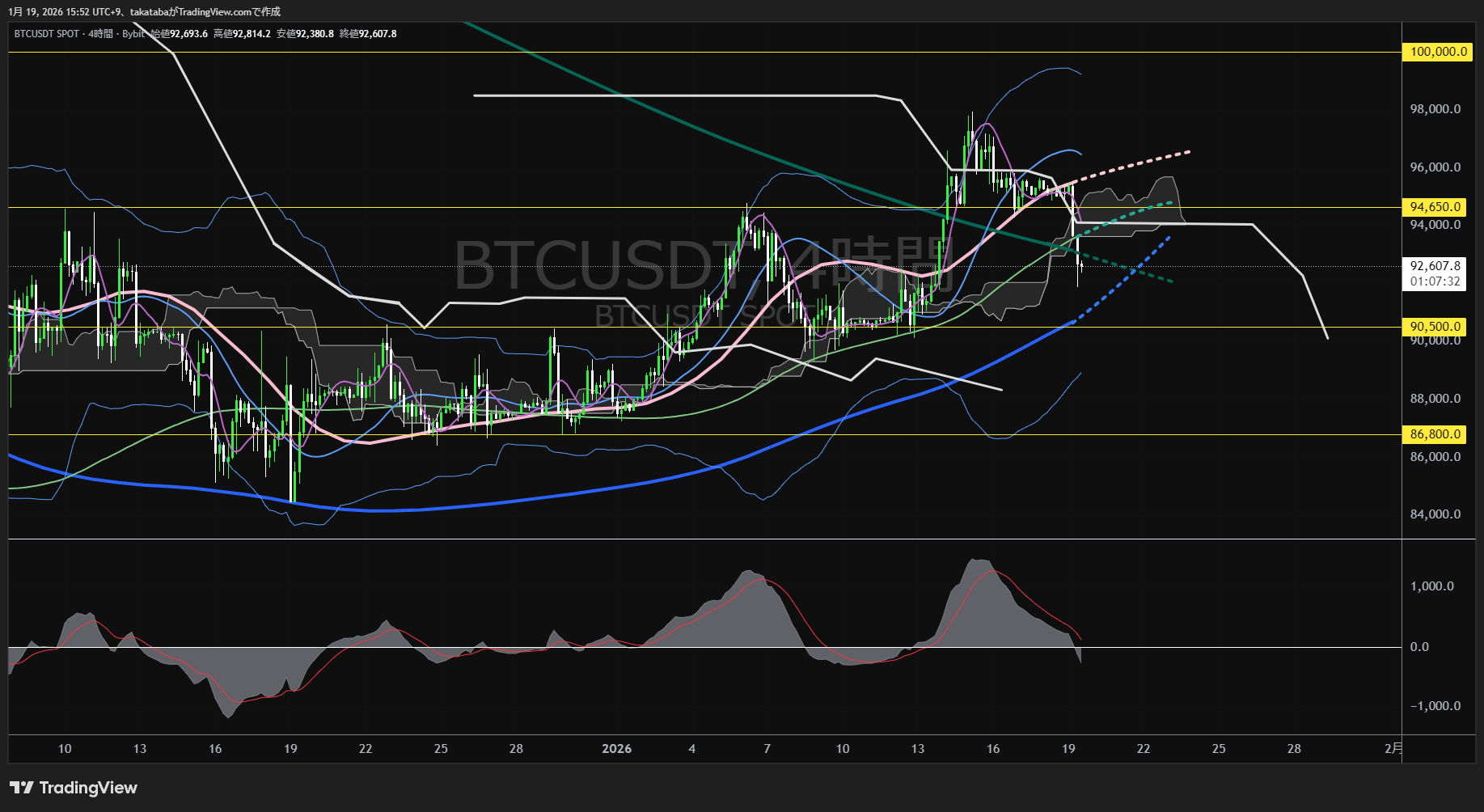Image resolution: width=1484 pixels, height=812 pixels.
Task: Click the −1,000.0 indicator axis value
Action: coord(1435,706)
